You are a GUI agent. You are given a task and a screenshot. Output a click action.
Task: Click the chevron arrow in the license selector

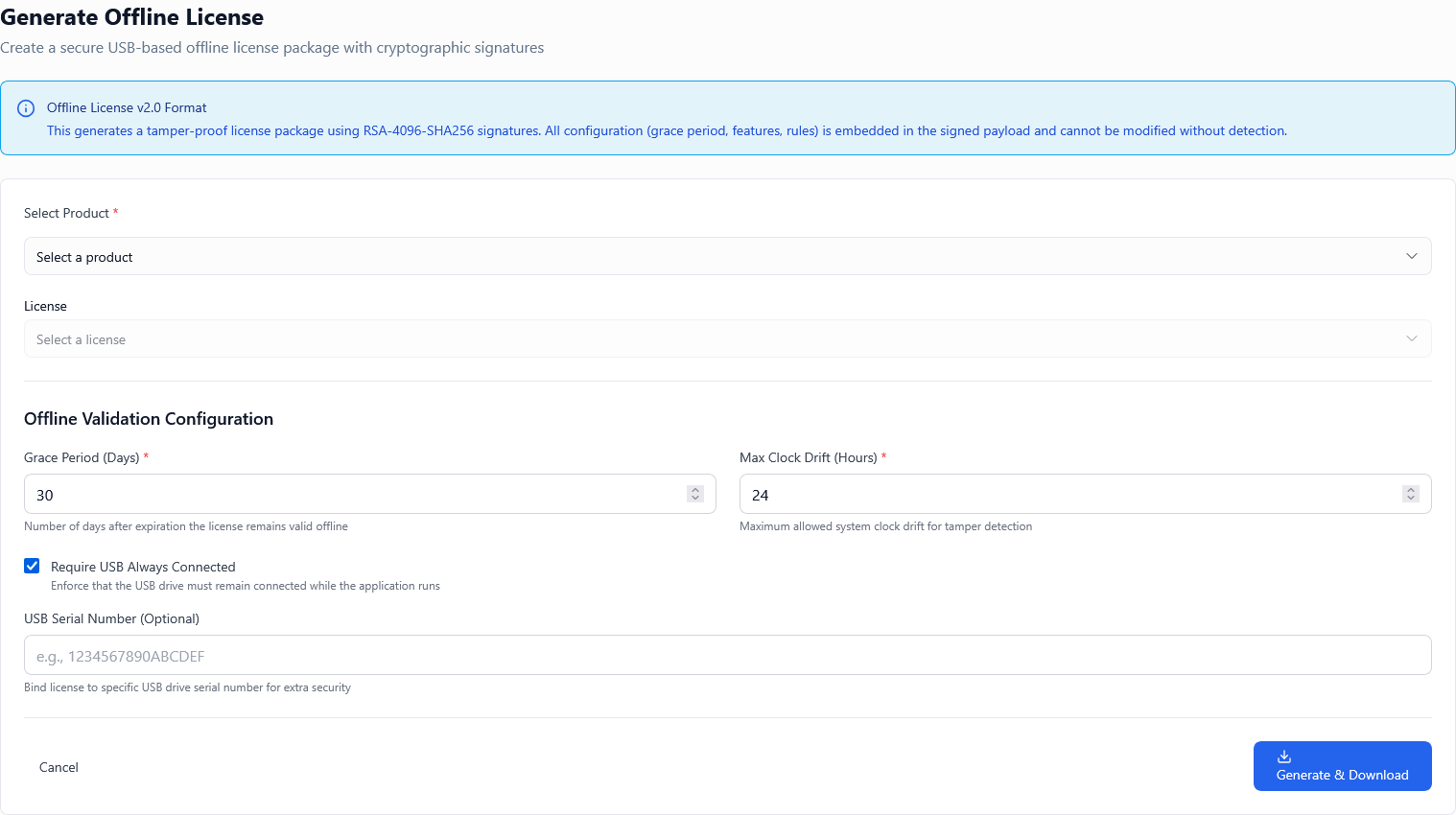(1411, 338)
